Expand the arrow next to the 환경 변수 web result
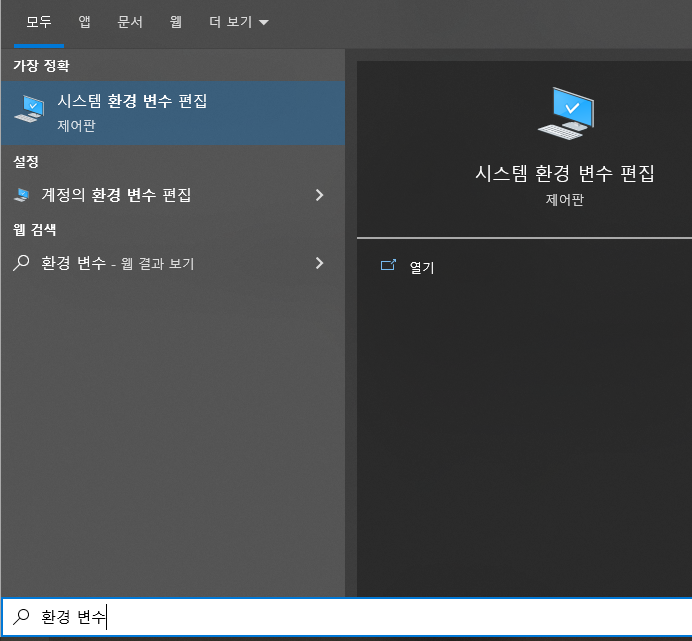Screen dimensions: 692x641 (320, 263)
